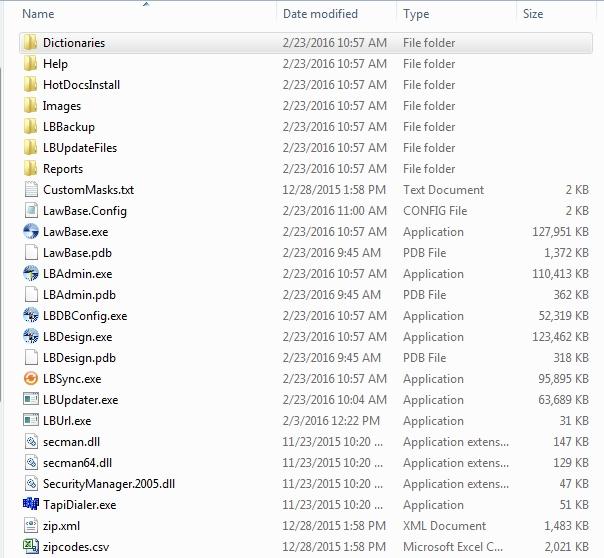604x558 pixels.
Task: Sort by the Date modified column header
Action: 320,14
